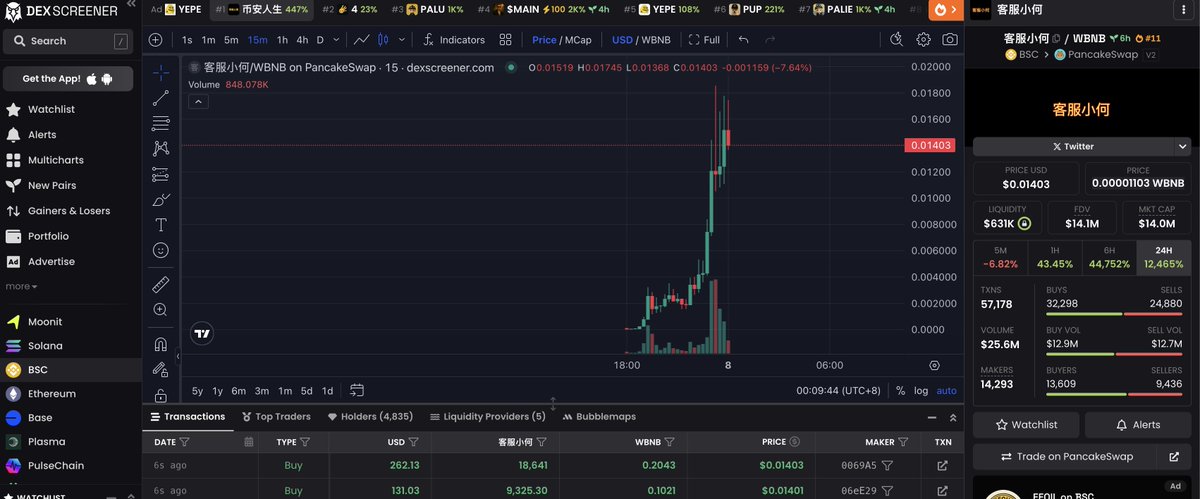Toggle percent scale on chart
1200x499 pixels.
click(900, 391)
